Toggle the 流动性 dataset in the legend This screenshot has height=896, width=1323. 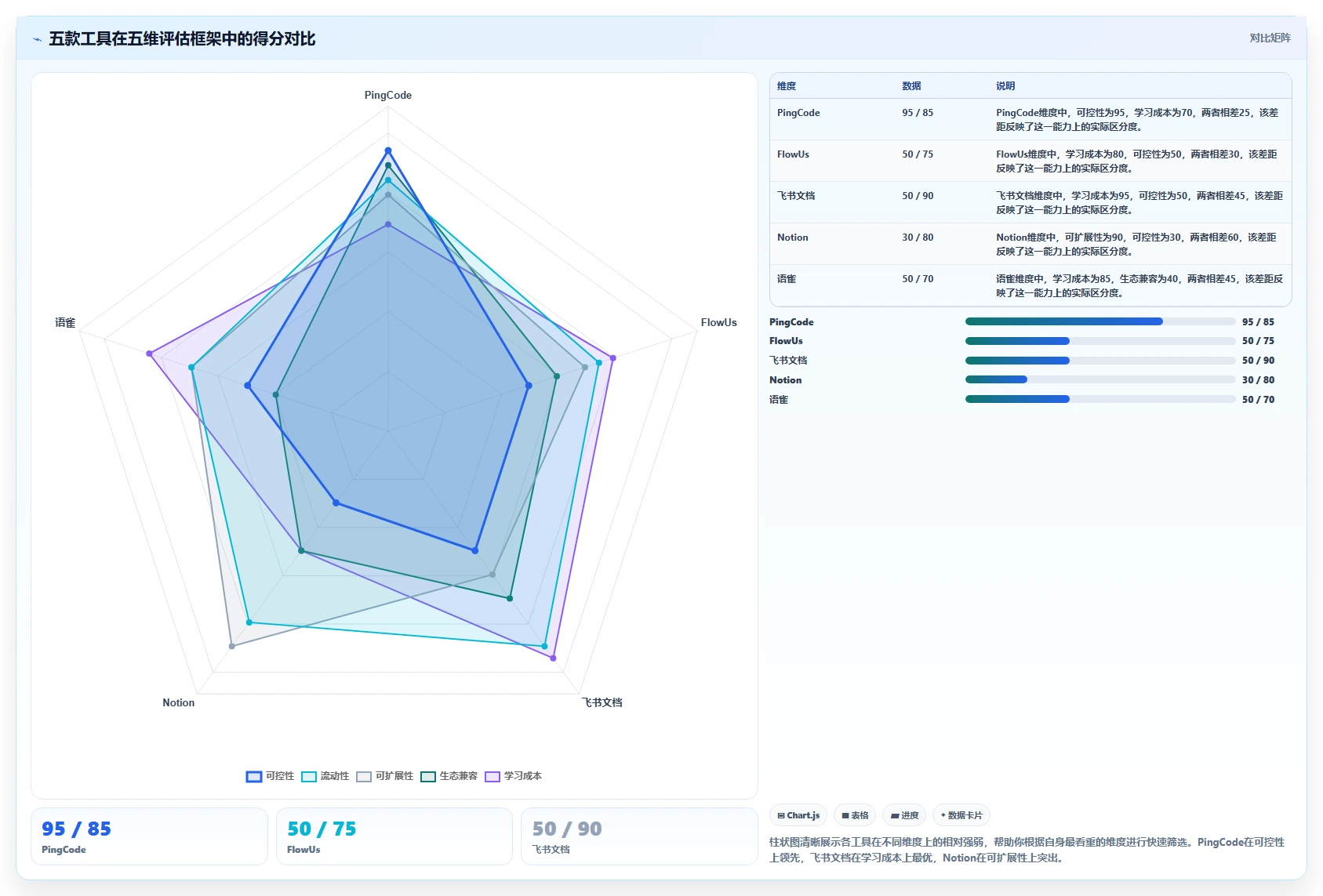(325, 776)
